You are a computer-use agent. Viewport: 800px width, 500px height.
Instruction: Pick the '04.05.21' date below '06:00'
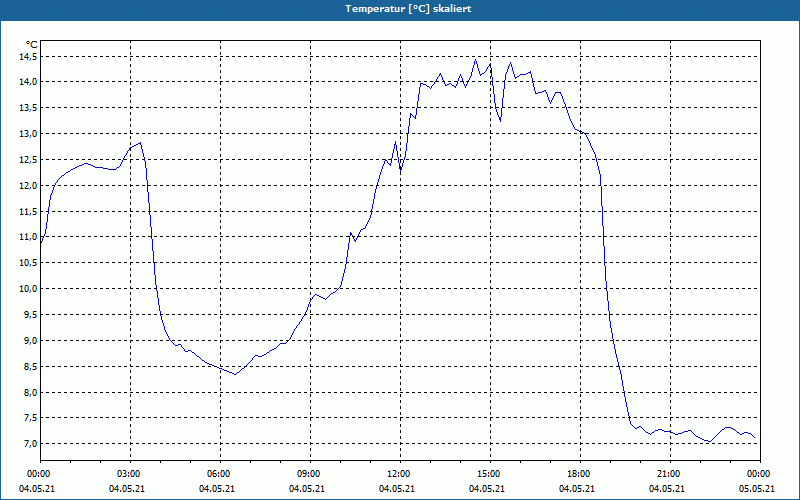(217, 489)
